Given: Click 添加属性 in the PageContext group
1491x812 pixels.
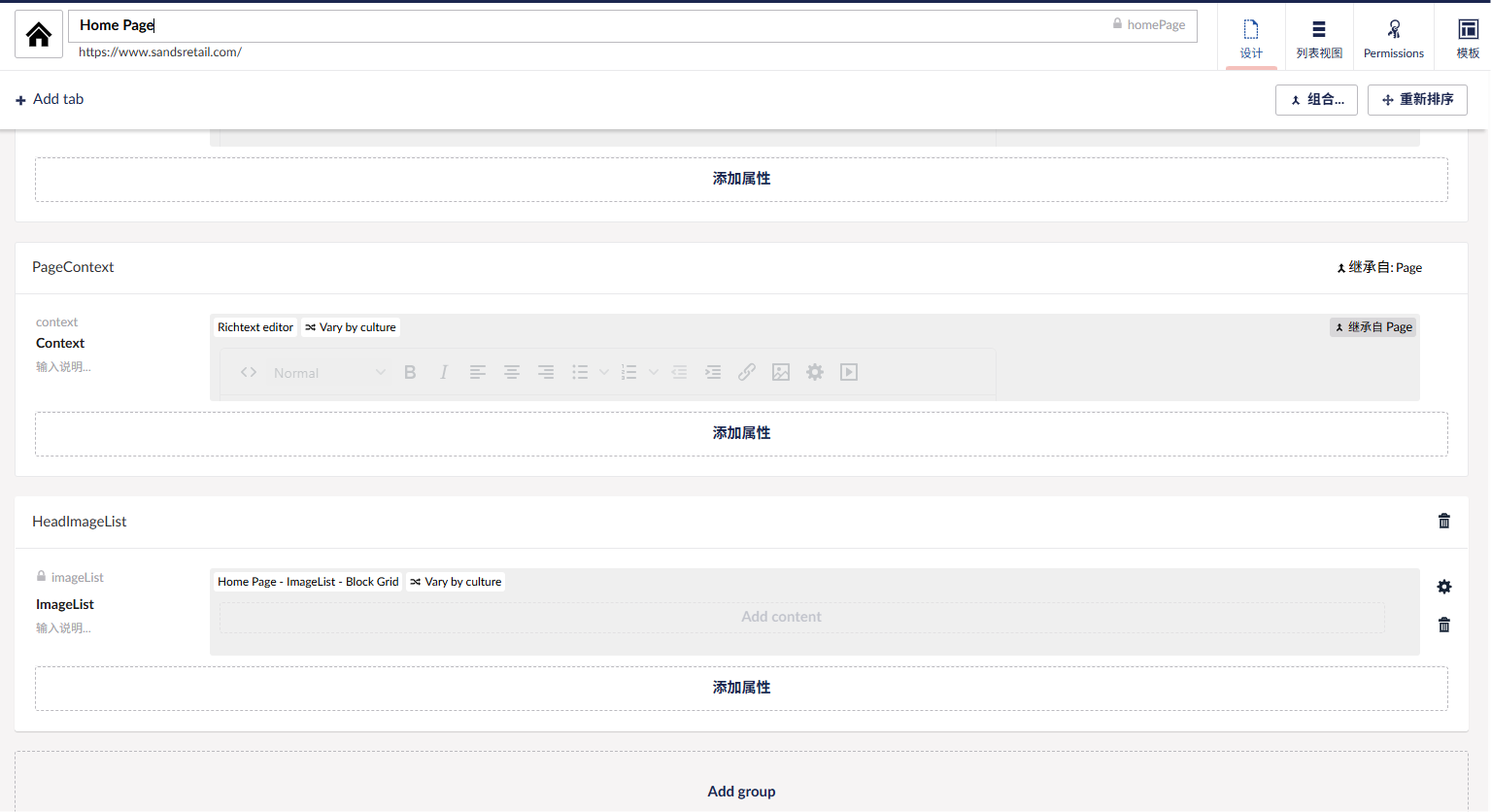Looking at the screenshot, I should click(x=741, y=433).
